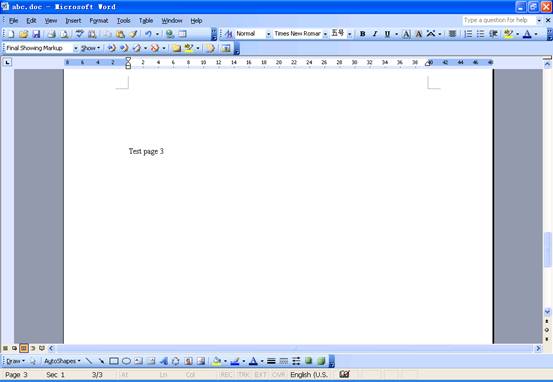Image resolution: width=553 pixels, height=382 pixels.
Task: Toggle numbered list
Action: click(x=468, y=34)
